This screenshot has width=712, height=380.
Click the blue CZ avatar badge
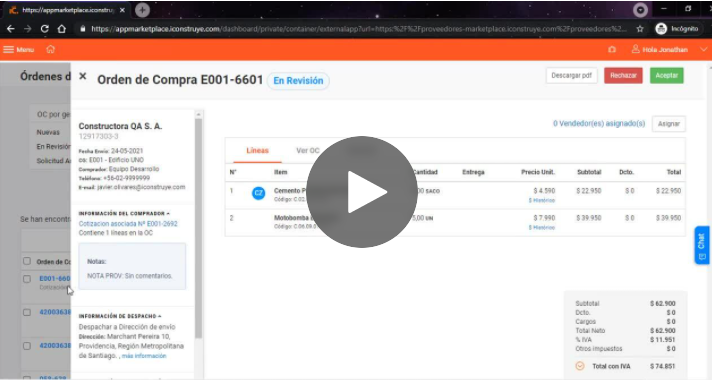coord(258,193)
